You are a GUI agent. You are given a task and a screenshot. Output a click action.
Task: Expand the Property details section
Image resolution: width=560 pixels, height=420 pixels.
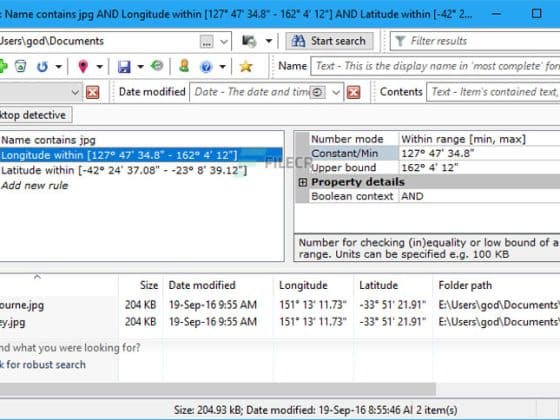[x=302, y=182]
